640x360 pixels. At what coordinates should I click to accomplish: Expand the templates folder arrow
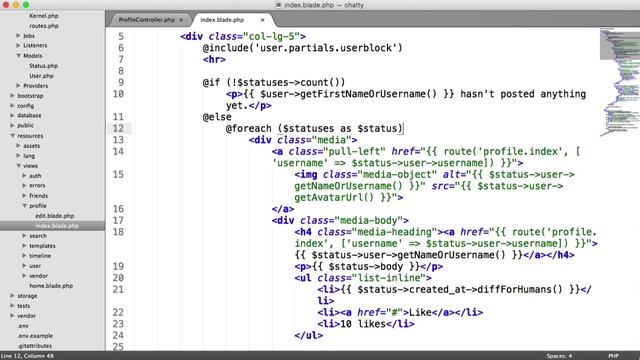point(24,246)
